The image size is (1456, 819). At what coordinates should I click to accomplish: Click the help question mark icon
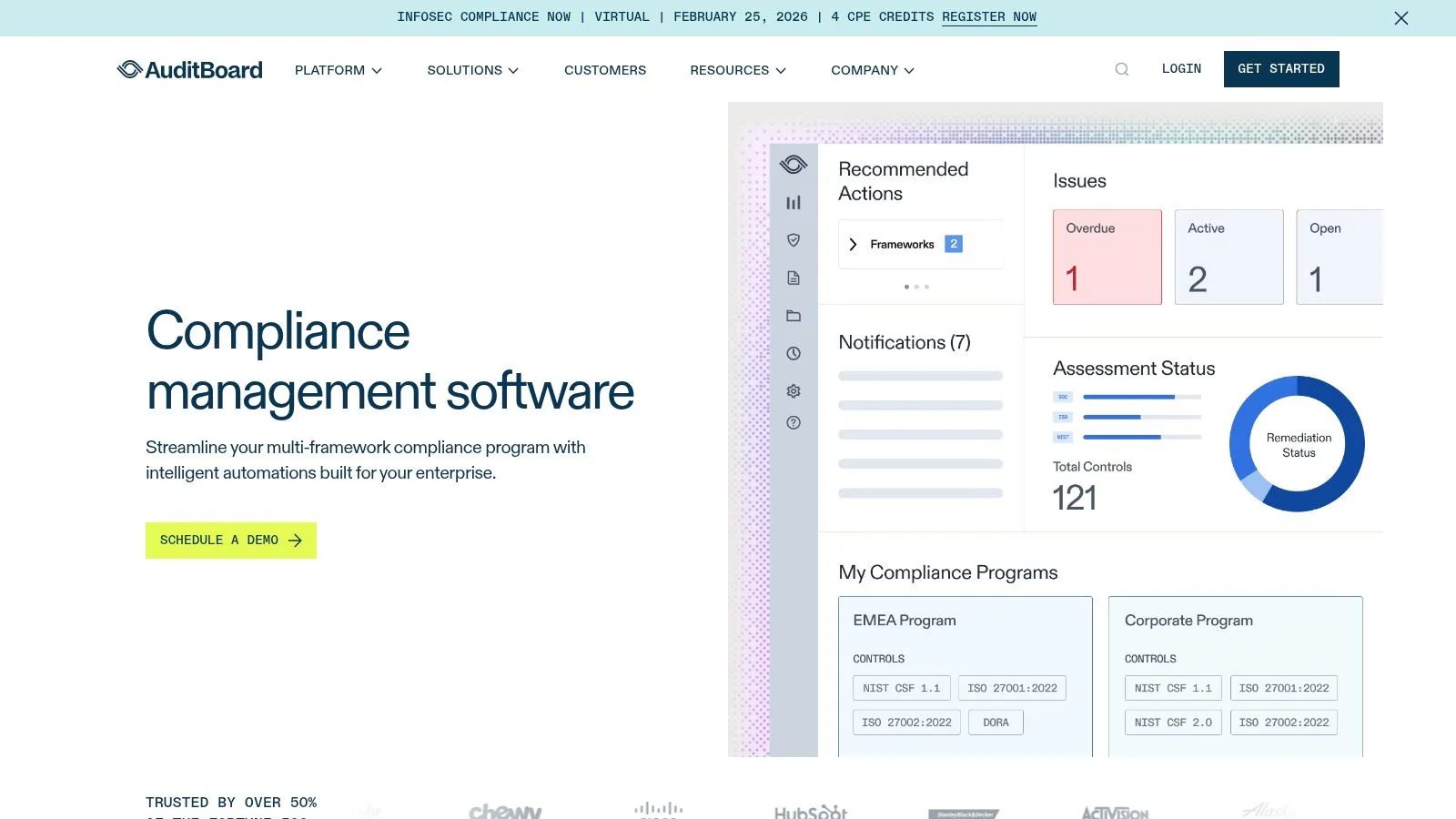(x=793, y=422)
